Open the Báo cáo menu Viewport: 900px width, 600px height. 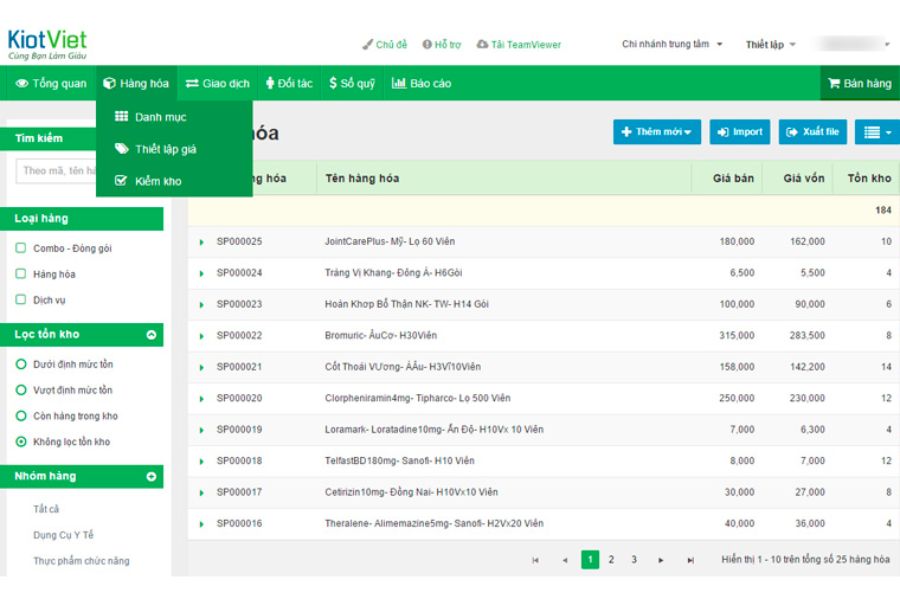point(421,83)
